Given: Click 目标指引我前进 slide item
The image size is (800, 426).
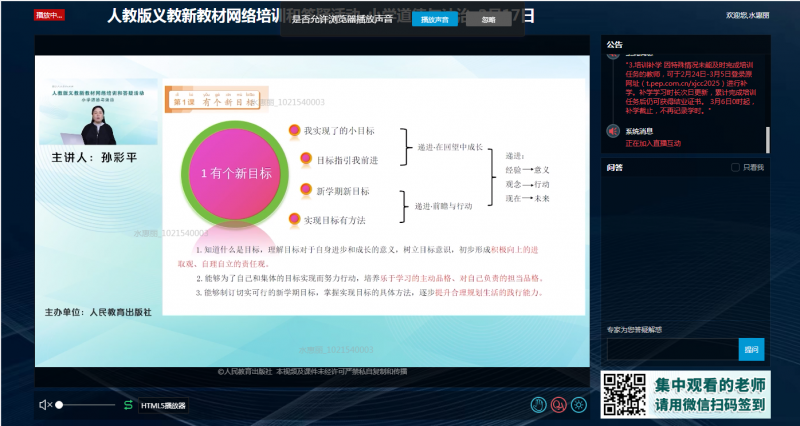Looking at the screenshot, I should pyautogui.click(x=347, y=160).
